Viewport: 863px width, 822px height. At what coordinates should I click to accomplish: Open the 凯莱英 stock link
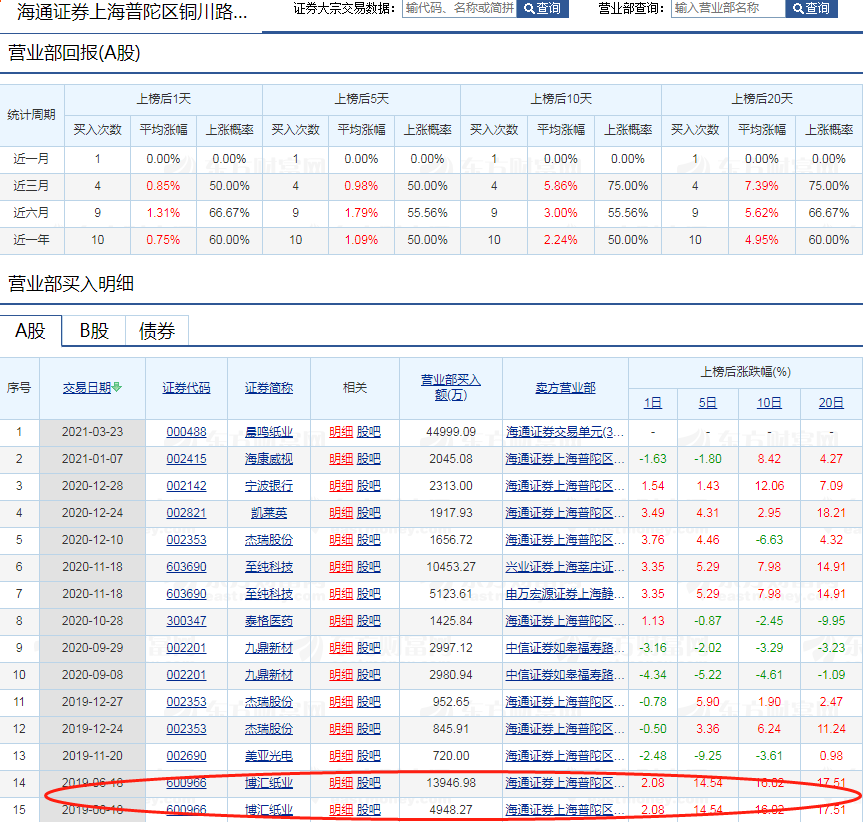point(269,513)
